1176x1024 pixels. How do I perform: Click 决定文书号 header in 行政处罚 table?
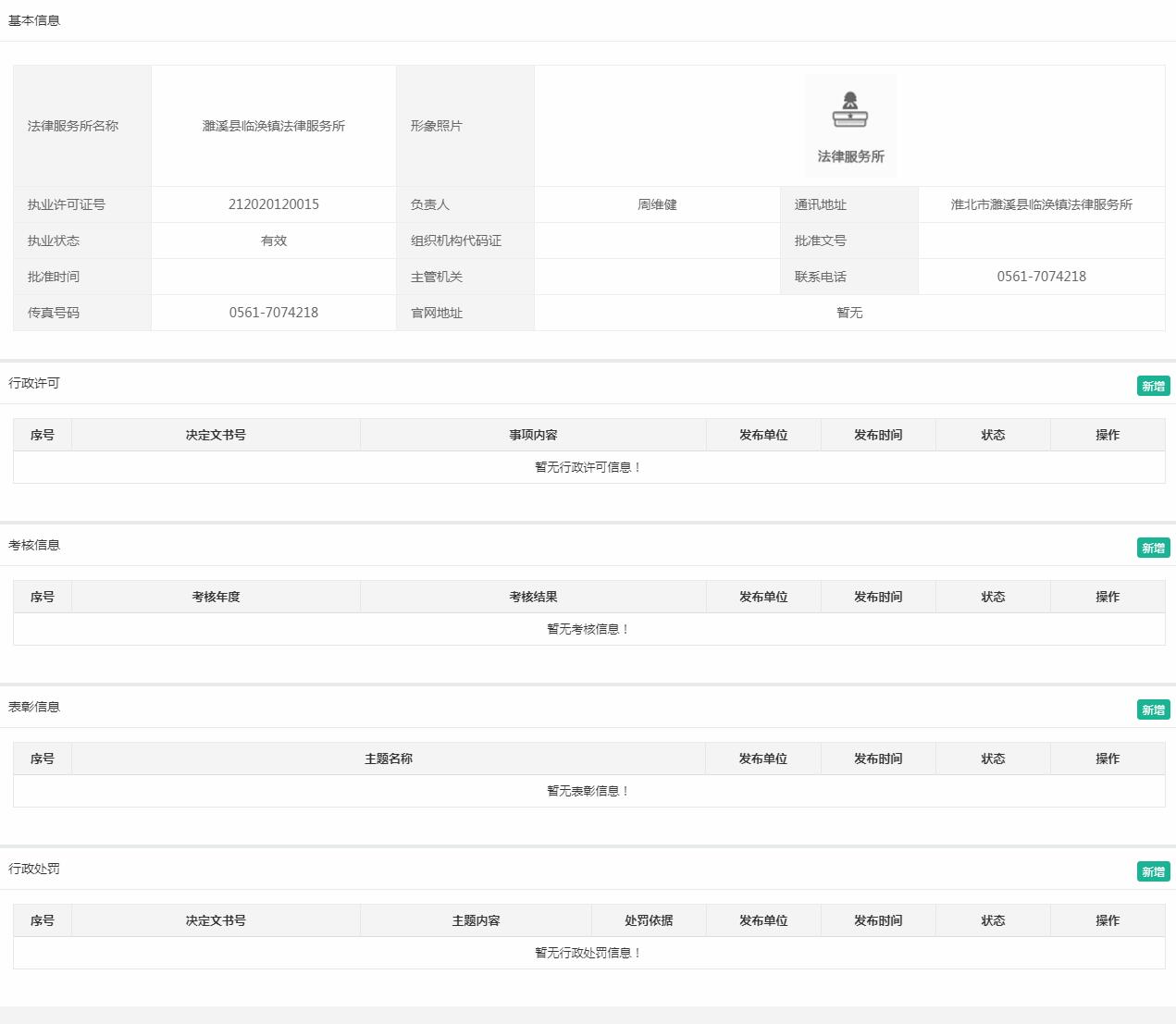click(216, 920)
